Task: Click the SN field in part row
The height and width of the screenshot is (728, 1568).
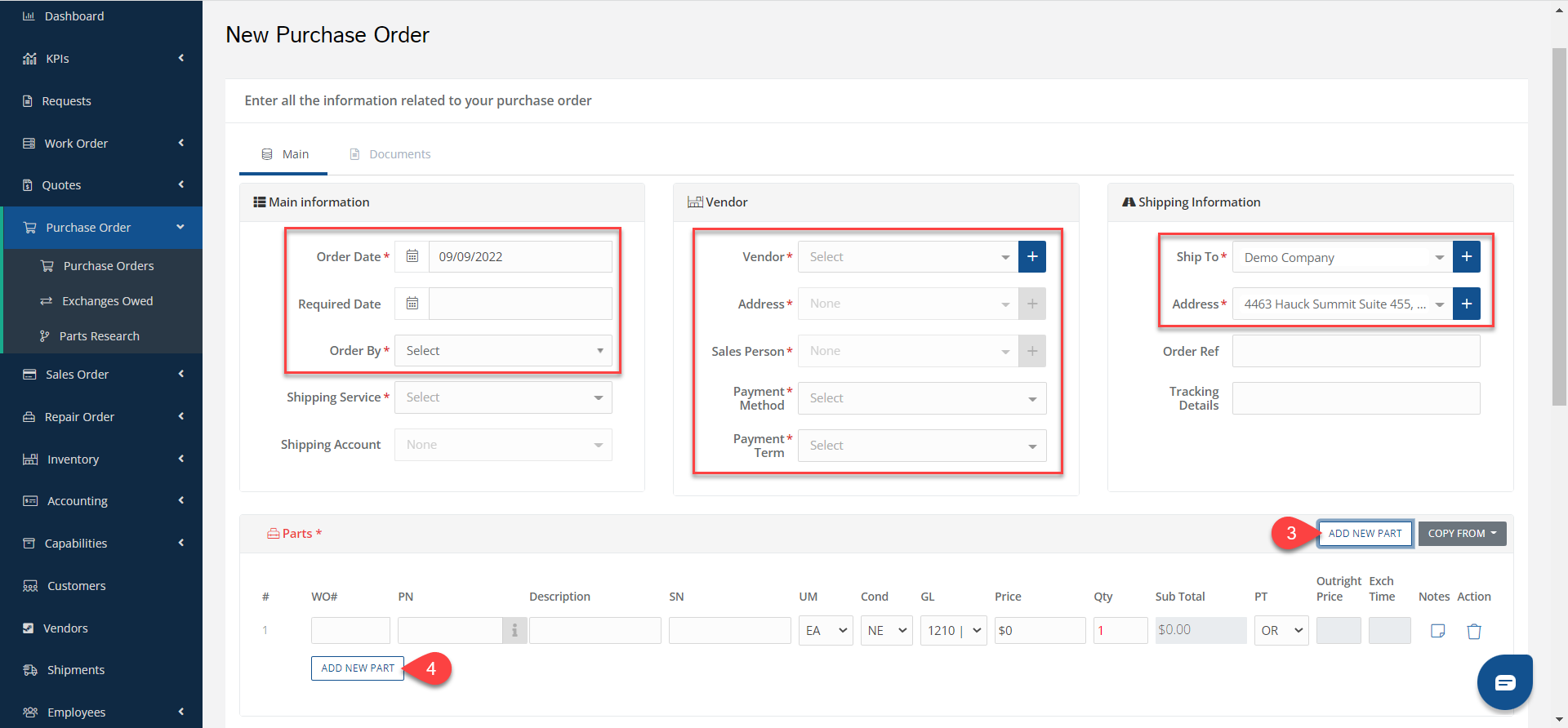Action: click(x=730, y=630)
